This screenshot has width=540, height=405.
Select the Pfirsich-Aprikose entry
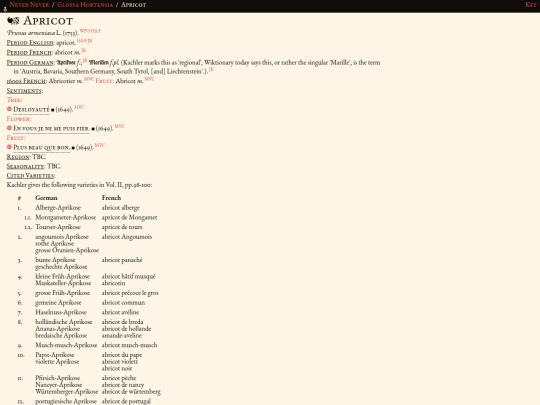(x=58, y=378)
